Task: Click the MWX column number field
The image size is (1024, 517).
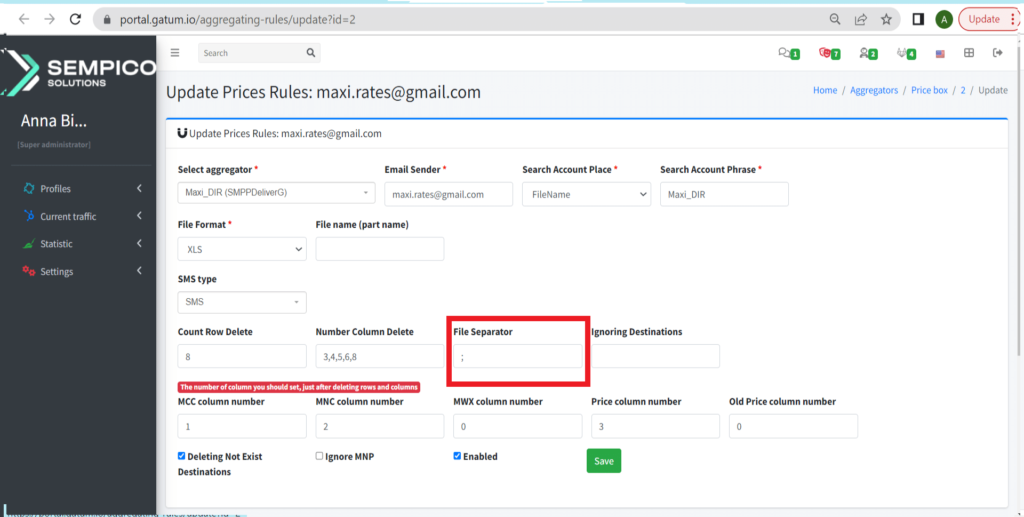Action: 518,426
